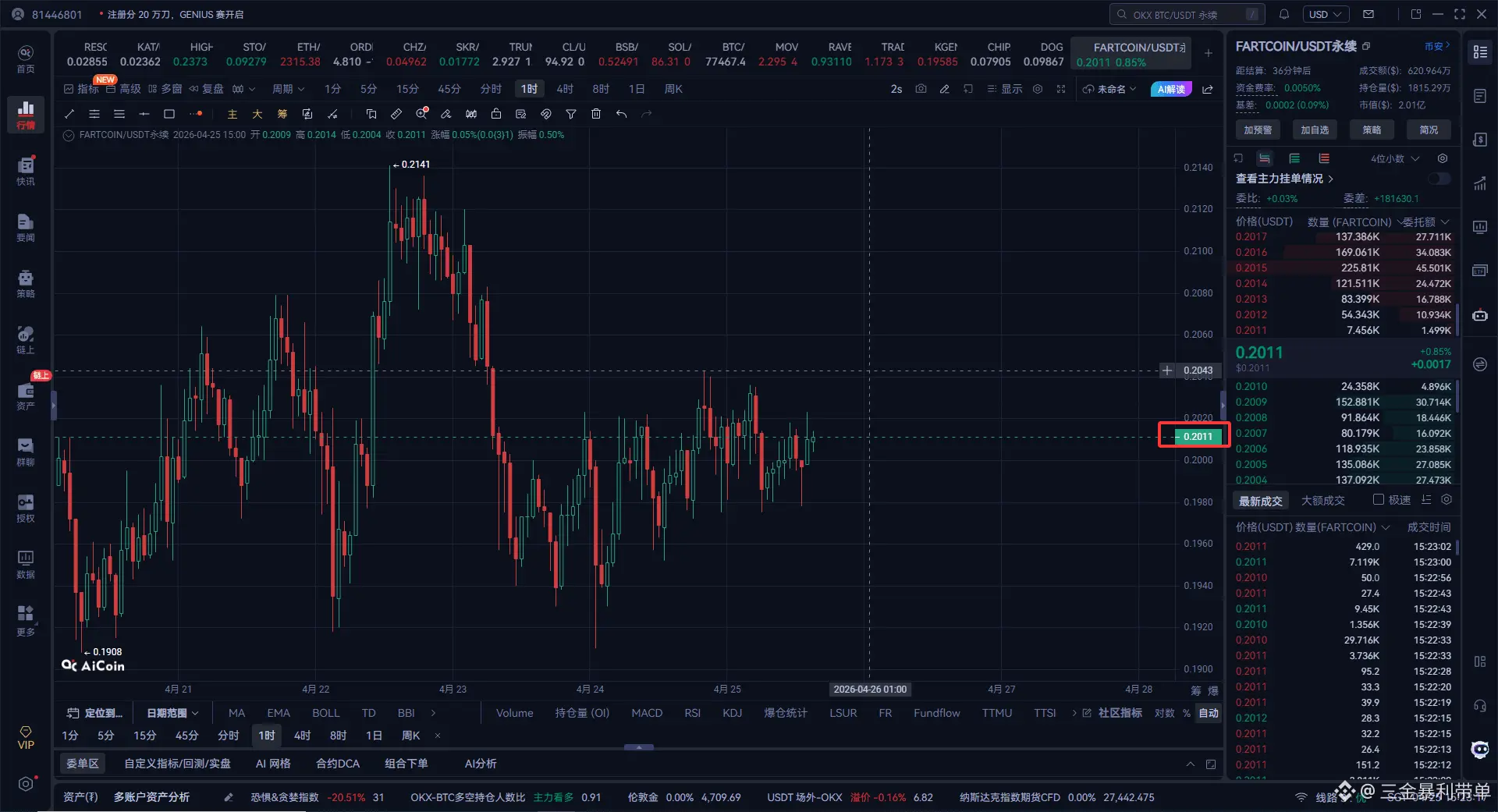Toggle the 查看主力挂单情况 switch
This screenshot has height=812, width=1498.
(1439, 179)
